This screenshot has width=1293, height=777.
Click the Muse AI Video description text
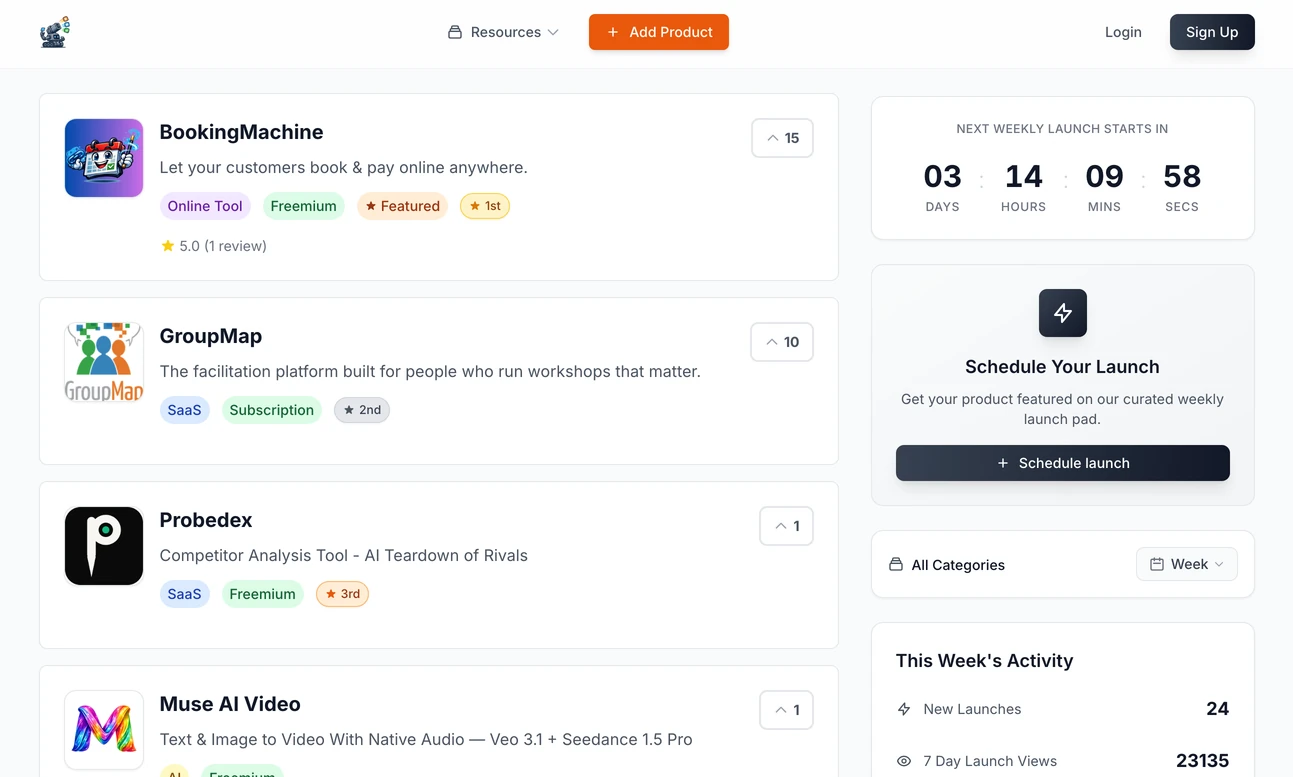pos(426,740)
